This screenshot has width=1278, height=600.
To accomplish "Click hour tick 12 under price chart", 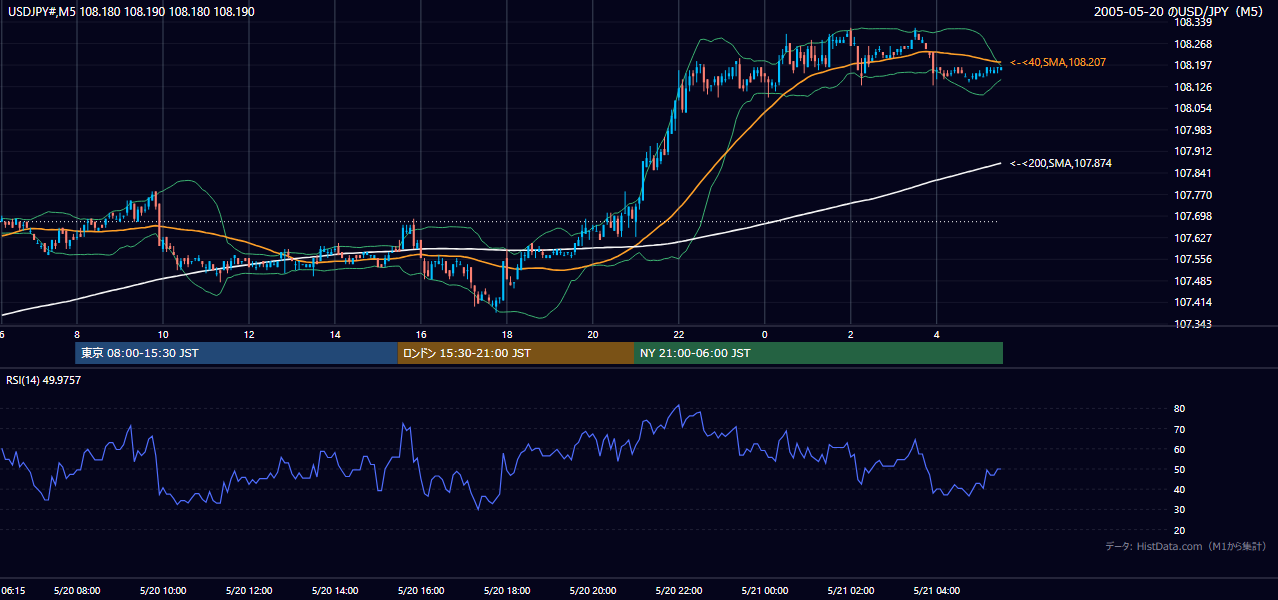I will click(248, 335).
